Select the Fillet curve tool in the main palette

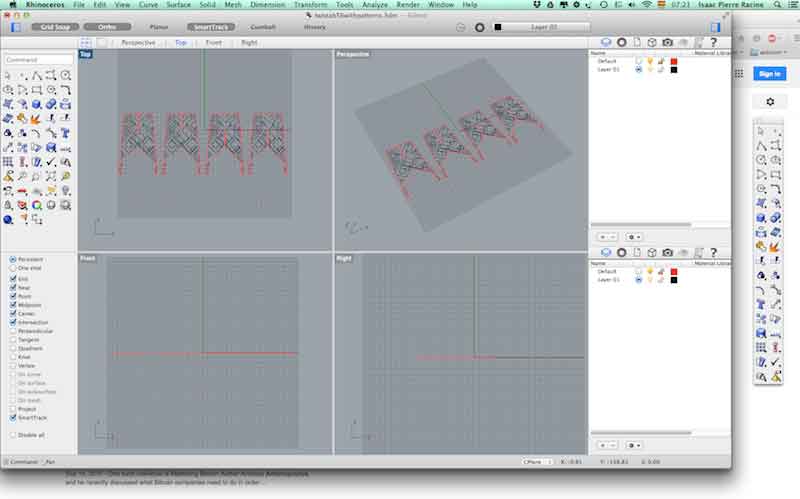66,90
